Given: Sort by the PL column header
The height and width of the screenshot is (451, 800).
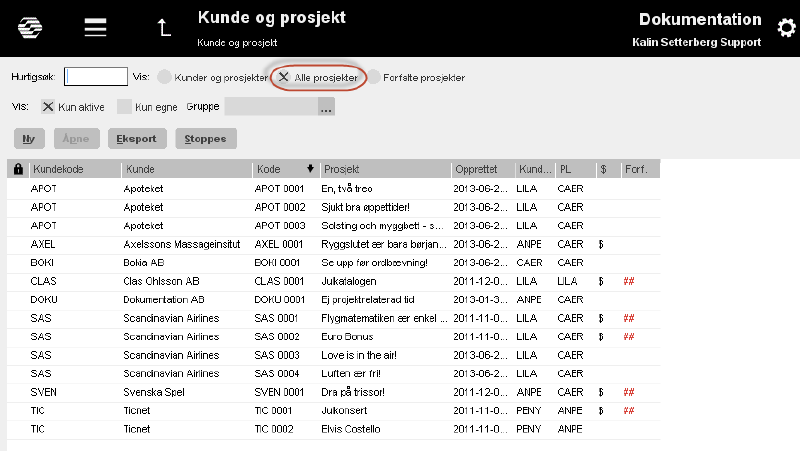Looking at the screenshot, I should (576, 169).
